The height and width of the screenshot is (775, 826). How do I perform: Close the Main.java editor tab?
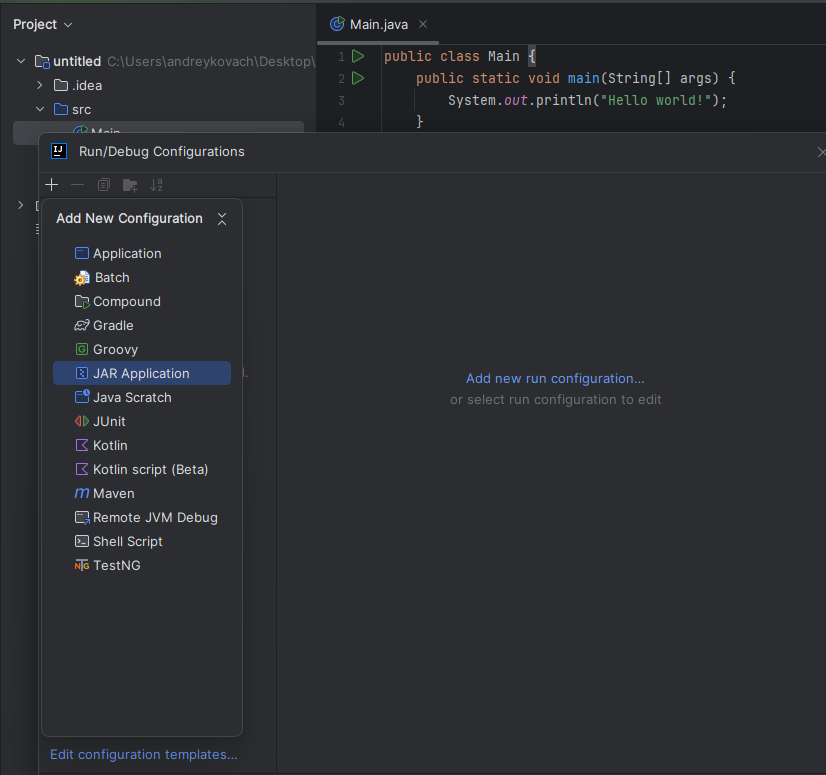[x=422, y=24]
